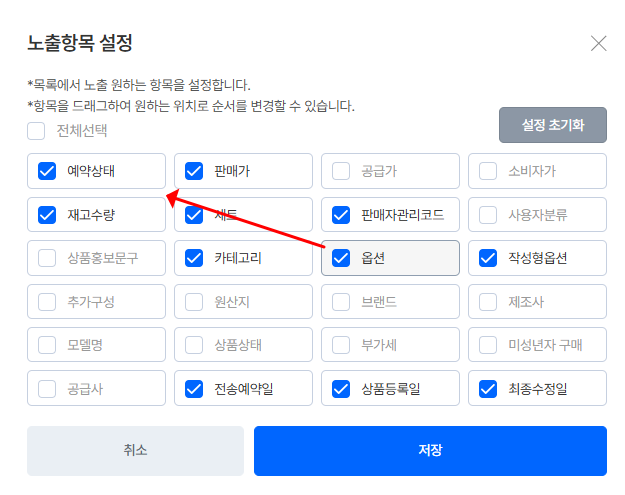This screenshot has width=625, height=495.
Task: Click the 설정 초기화 button
Action: tap(552, 125)
